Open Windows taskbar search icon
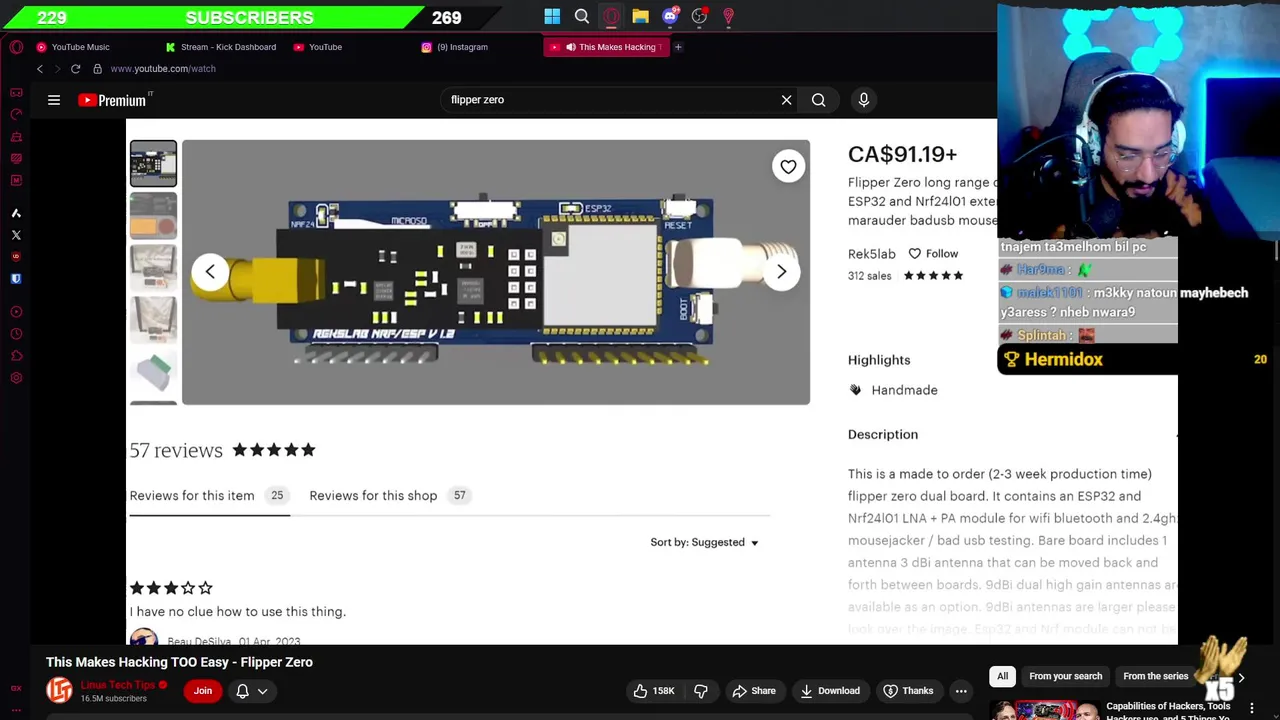This screenshot has width=1280, height=720. pyautogui.click(x=582, y=16)
